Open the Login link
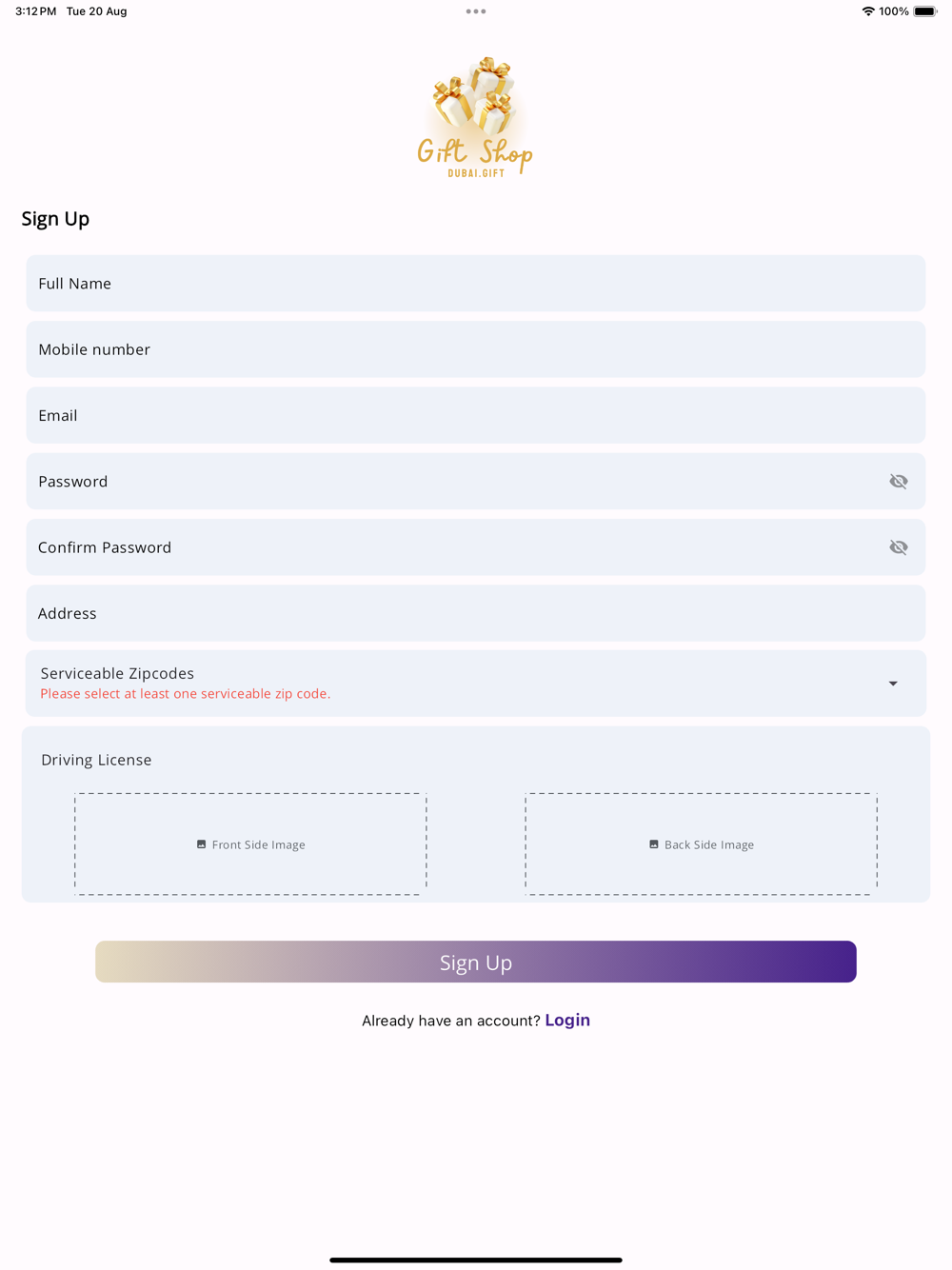 [567, 1020]
